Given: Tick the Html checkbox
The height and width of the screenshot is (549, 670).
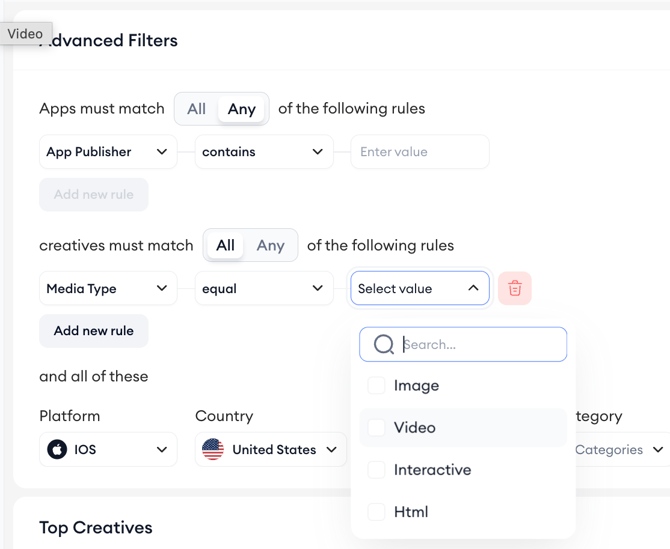Looking at the screenshot, I should [376, 512].
